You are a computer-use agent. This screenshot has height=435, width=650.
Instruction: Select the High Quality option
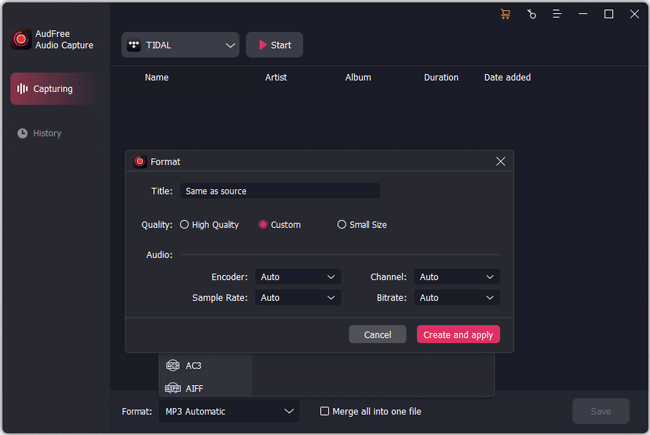[184, 225]
